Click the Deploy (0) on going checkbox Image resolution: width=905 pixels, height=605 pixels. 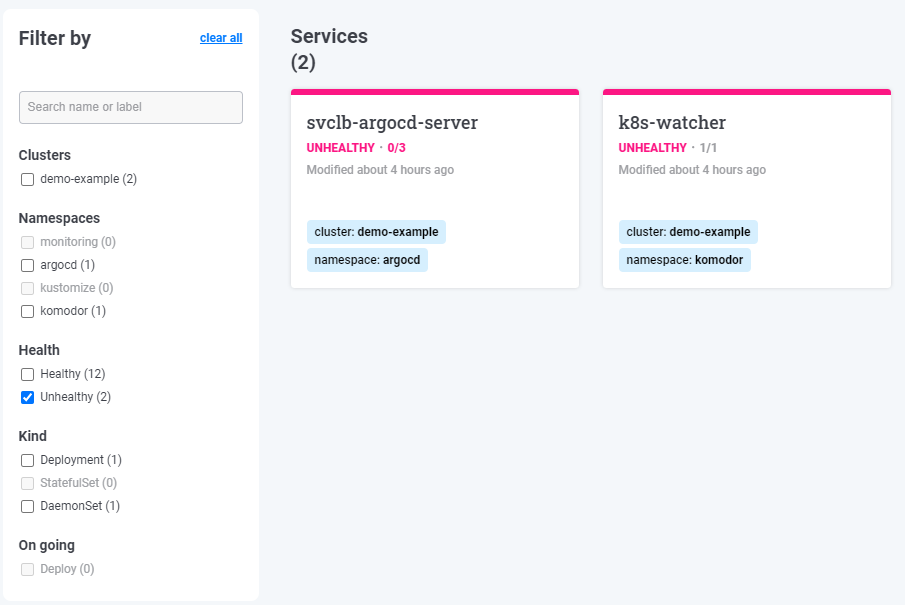point(27,570)
